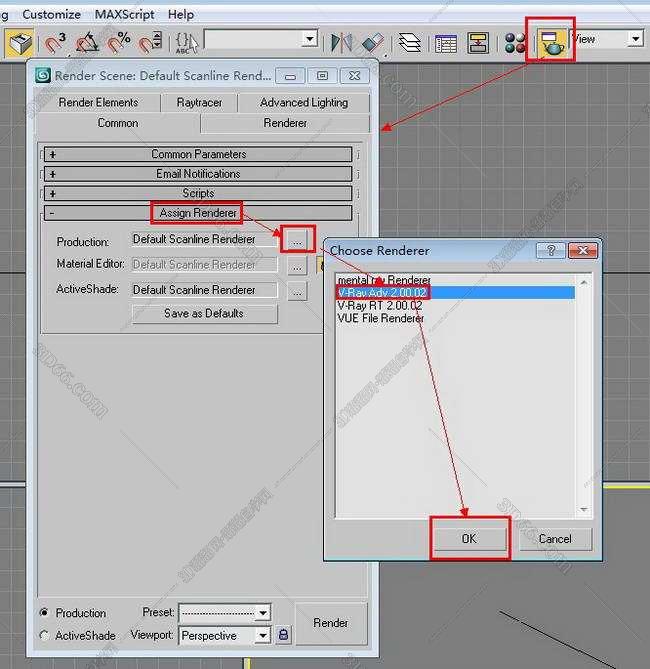
Task: Select VUE File Renderer in list
Action: tap(455, 318)
